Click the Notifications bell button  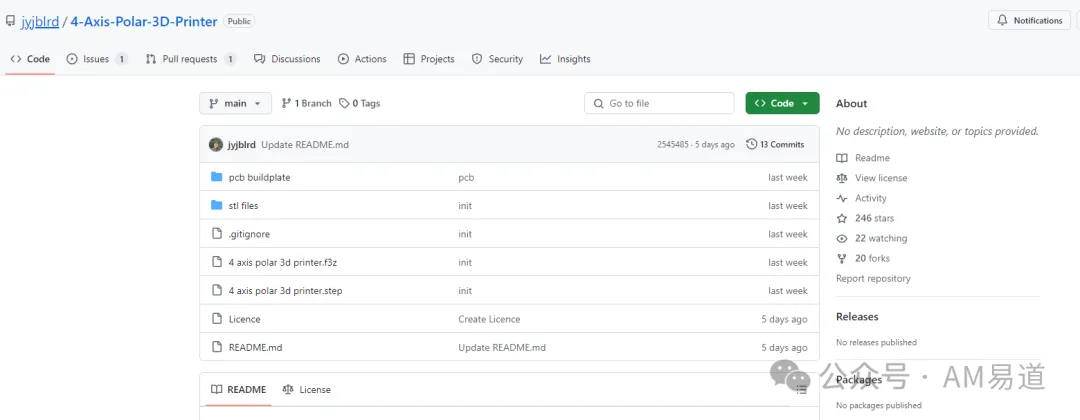[x=1029, y=21]
